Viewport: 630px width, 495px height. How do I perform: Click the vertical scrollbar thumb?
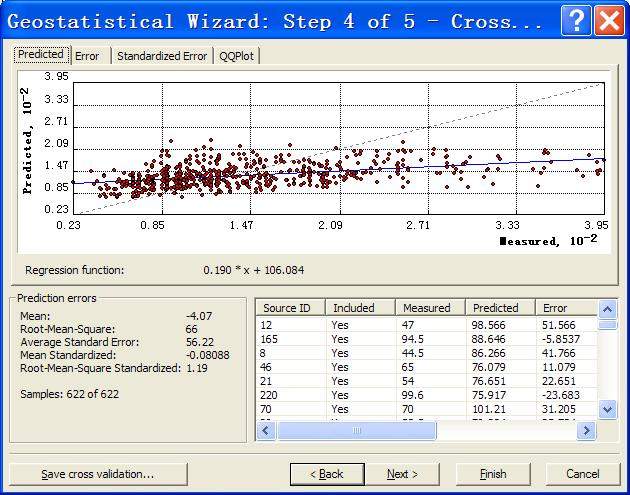607,325
